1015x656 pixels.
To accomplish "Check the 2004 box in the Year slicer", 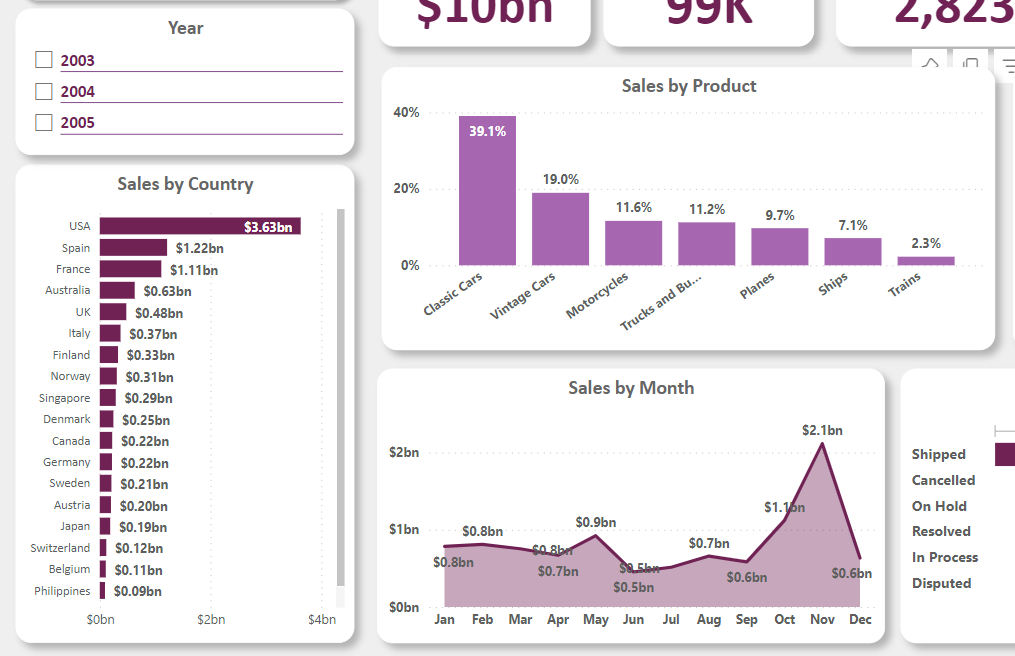I will point(43,91).
